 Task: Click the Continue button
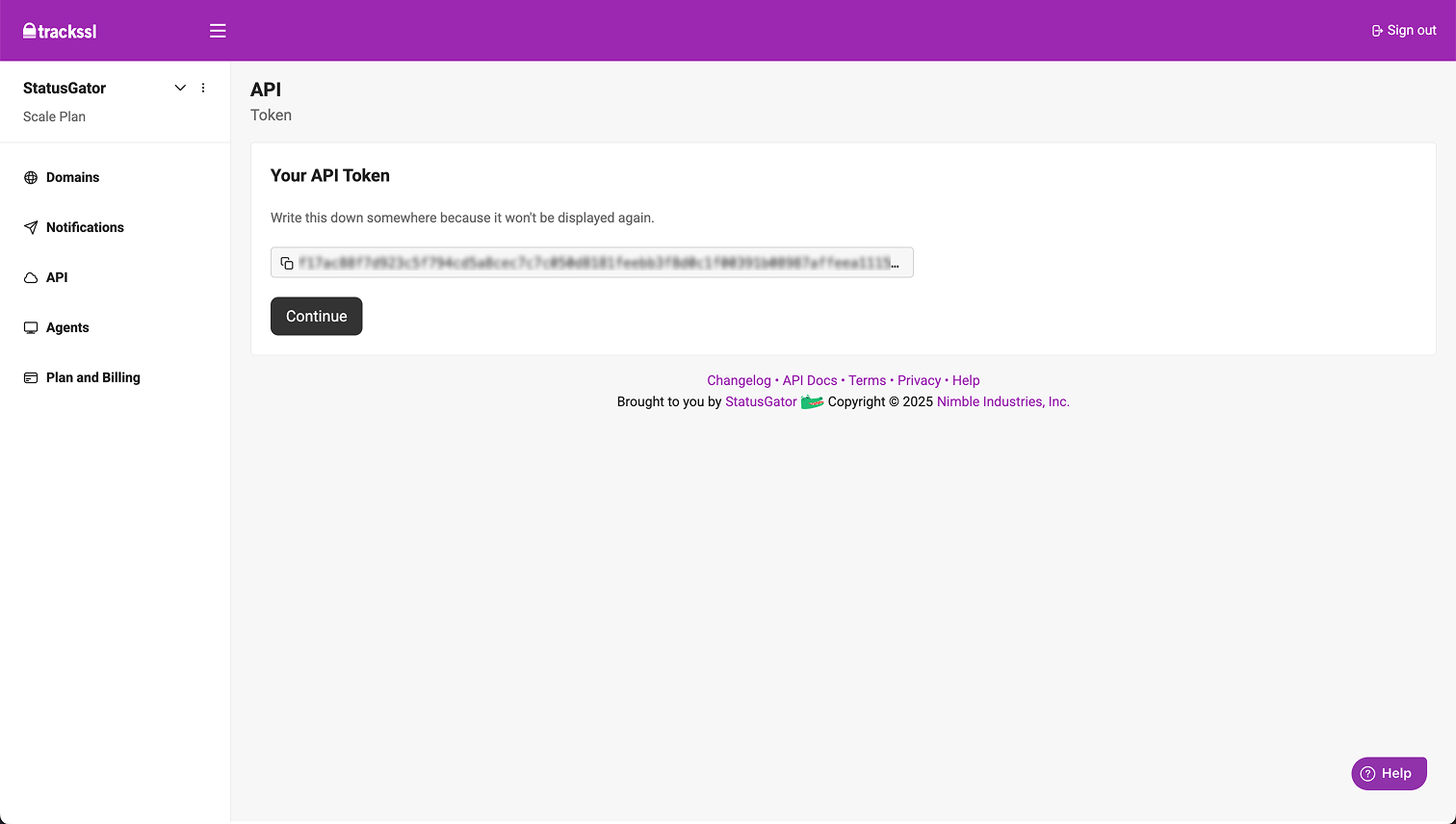pos(316,316)
